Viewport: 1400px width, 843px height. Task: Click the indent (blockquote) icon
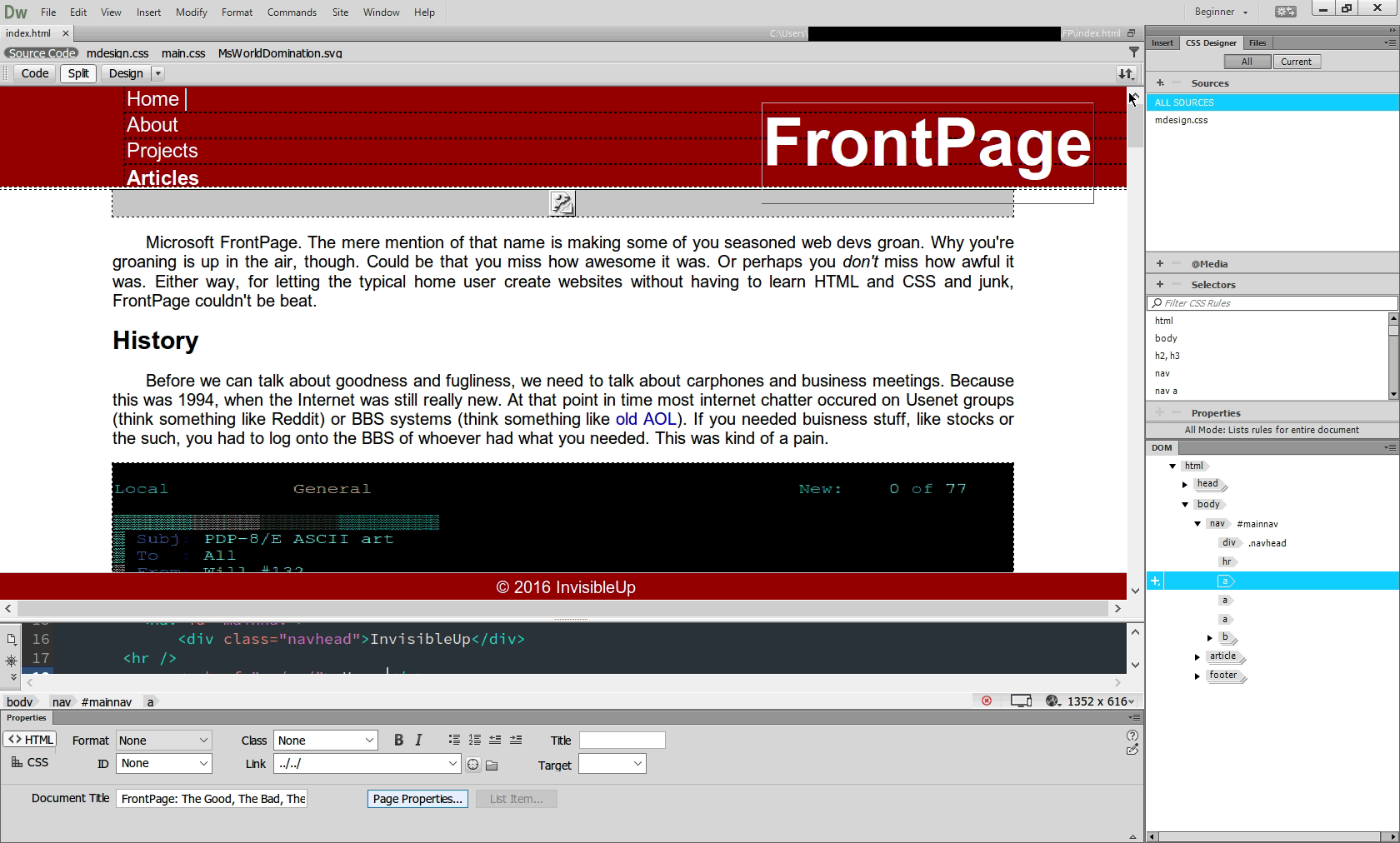pyautogui.click(x=516, y=740)
